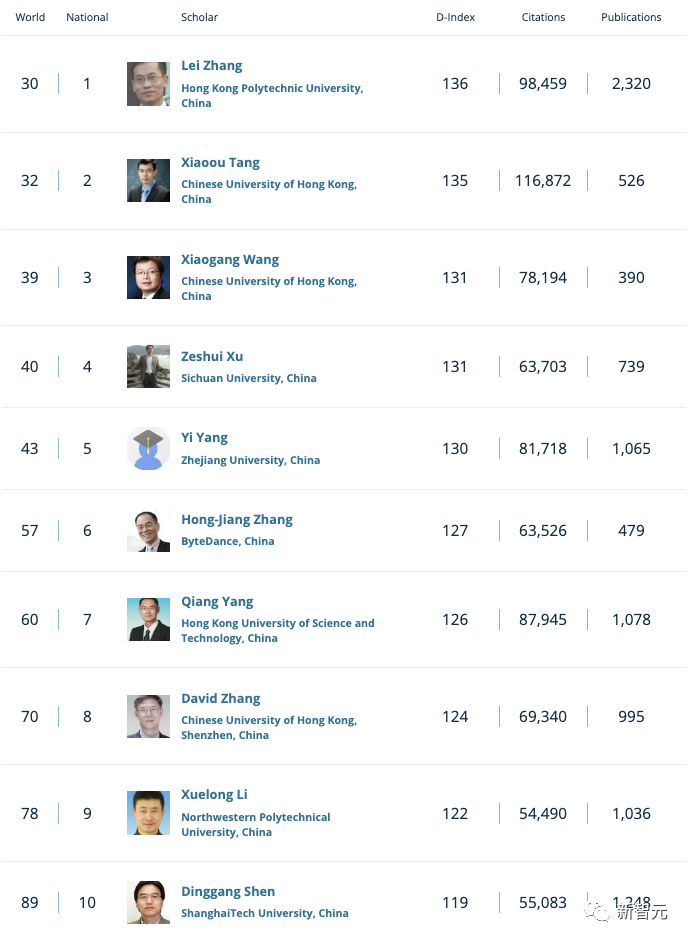
Task: Open Zhejiang University, China affiliation link
Action: (x=251, y=461)
